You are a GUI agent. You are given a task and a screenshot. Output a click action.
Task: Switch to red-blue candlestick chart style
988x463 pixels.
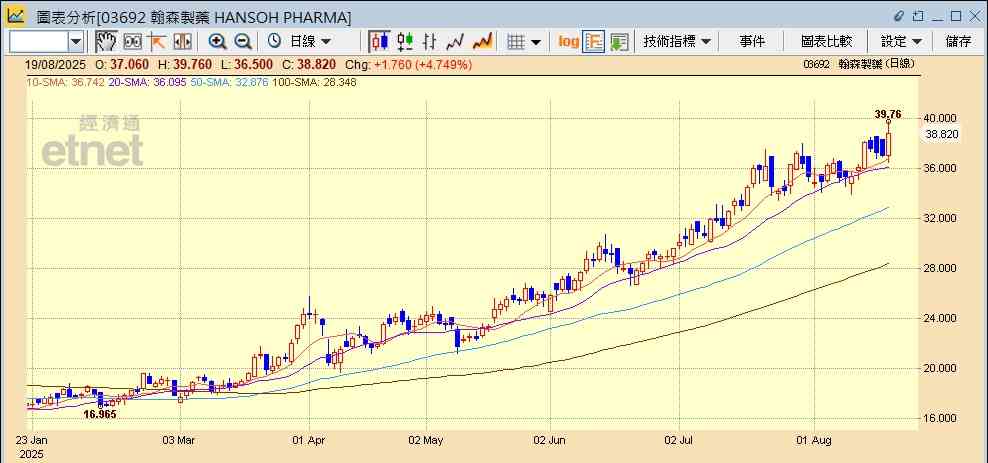tap(379, 42)
